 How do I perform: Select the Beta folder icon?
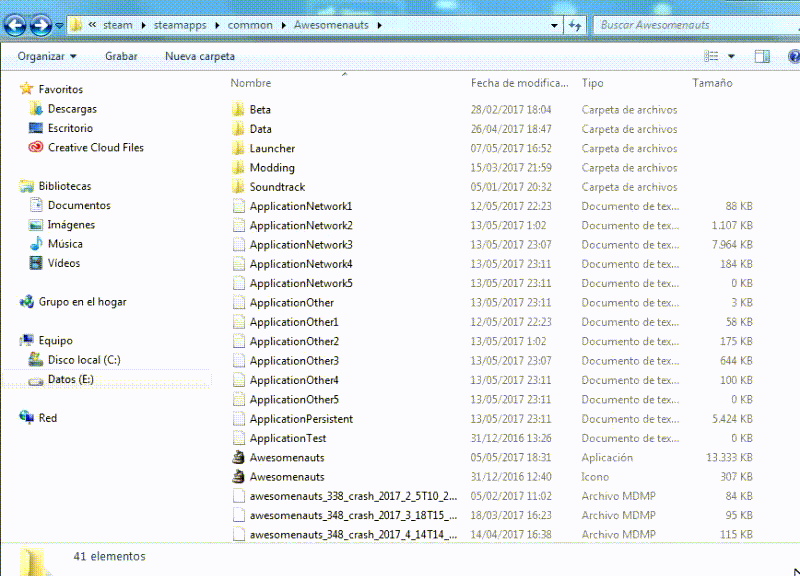[x=238, y=110]
